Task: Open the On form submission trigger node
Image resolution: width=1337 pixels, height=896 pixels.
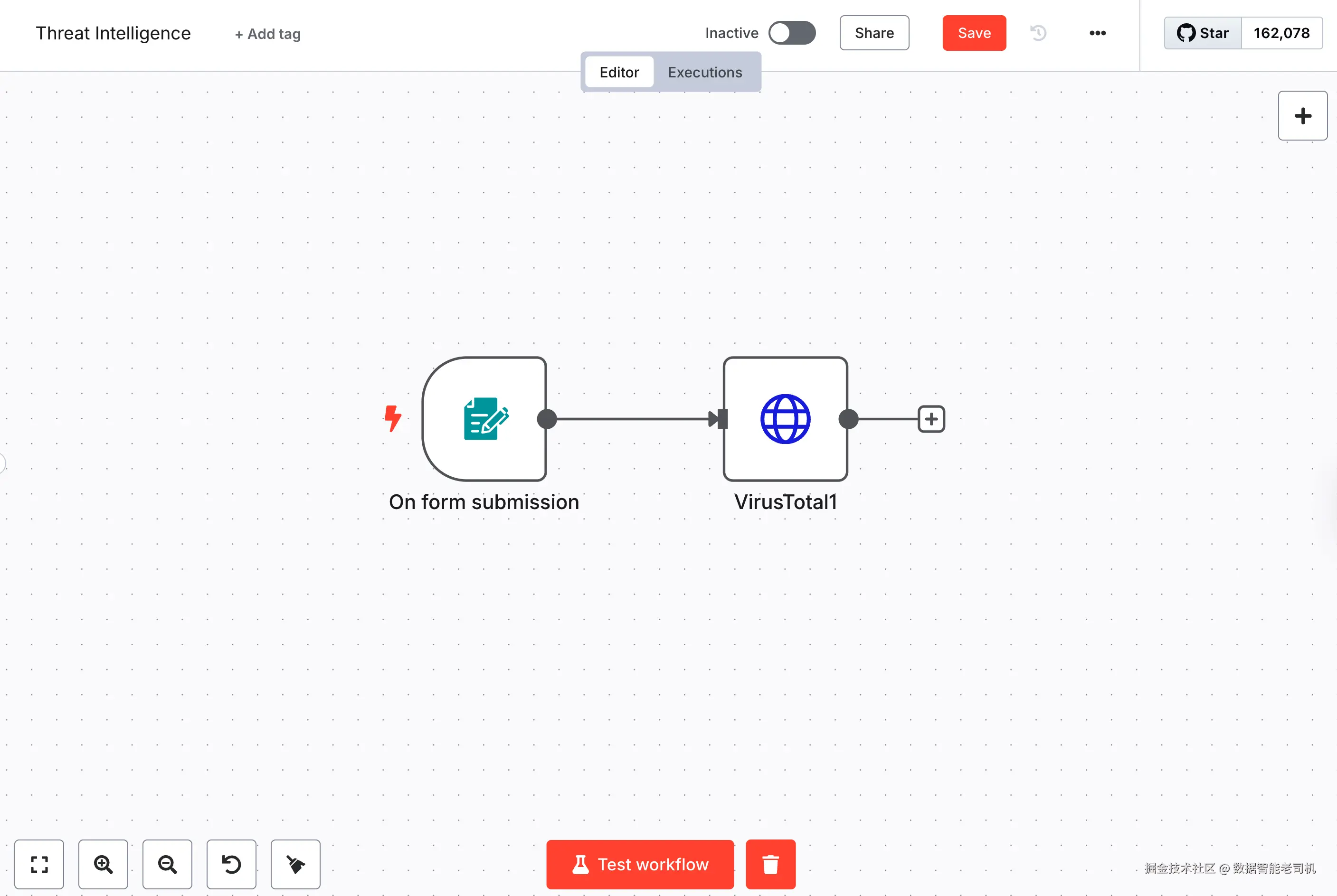Action: 485,419
